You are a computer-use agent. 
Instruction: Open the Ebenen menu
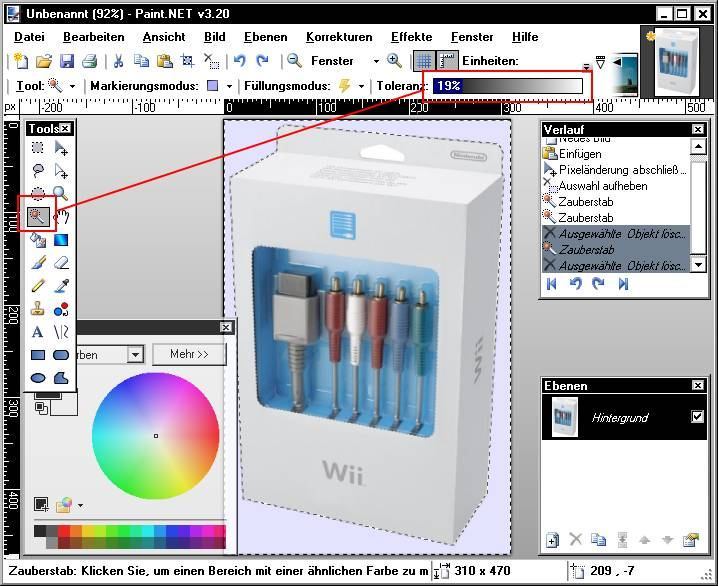[266, 37]
